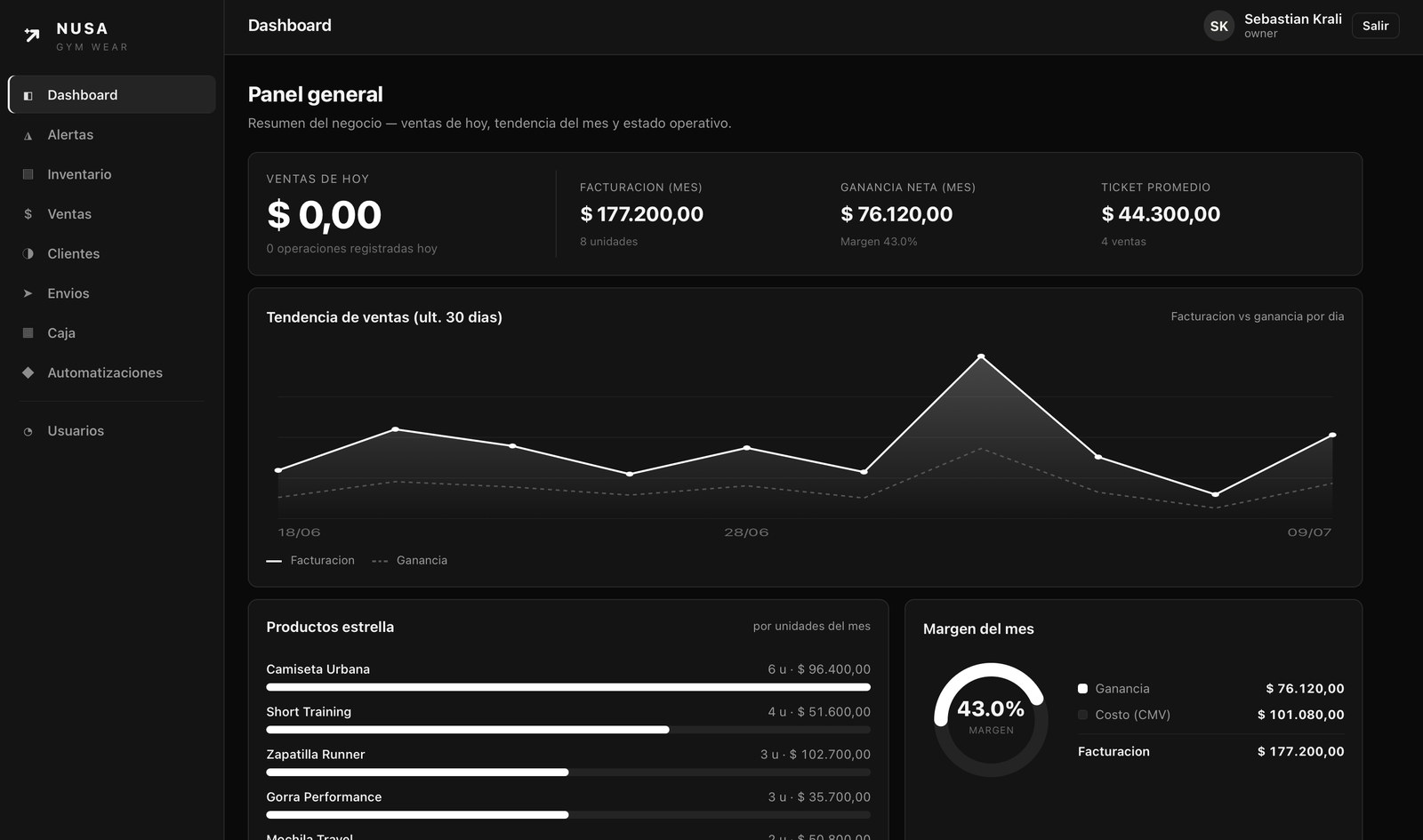
Task: Click the Caja square icon
Action: pos(28,332)
